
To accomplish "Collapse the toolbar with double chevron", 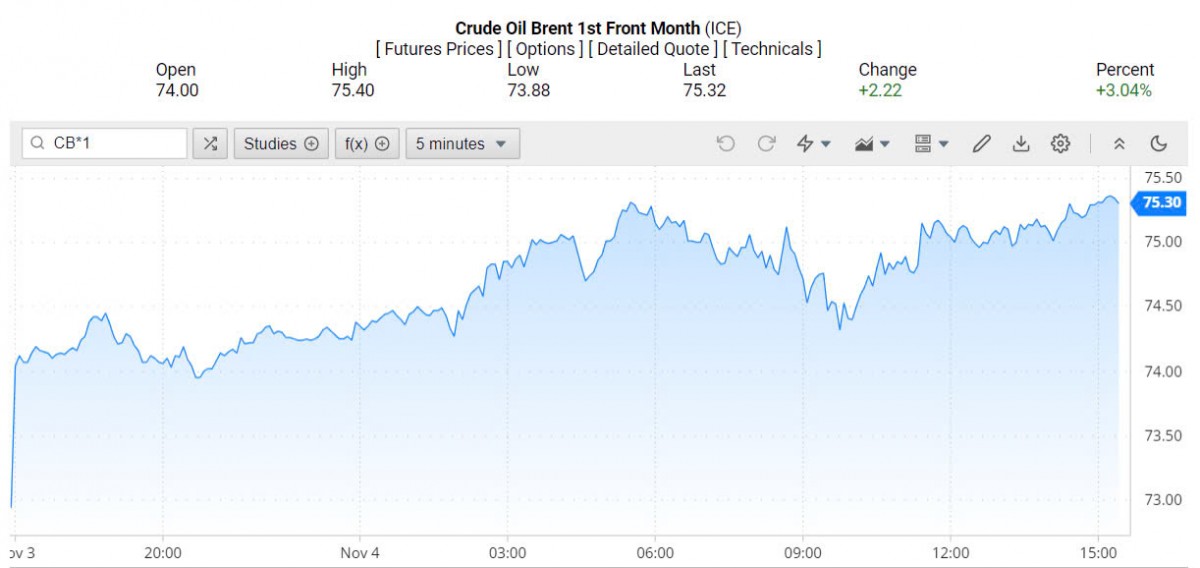I will coord(1119,144).
